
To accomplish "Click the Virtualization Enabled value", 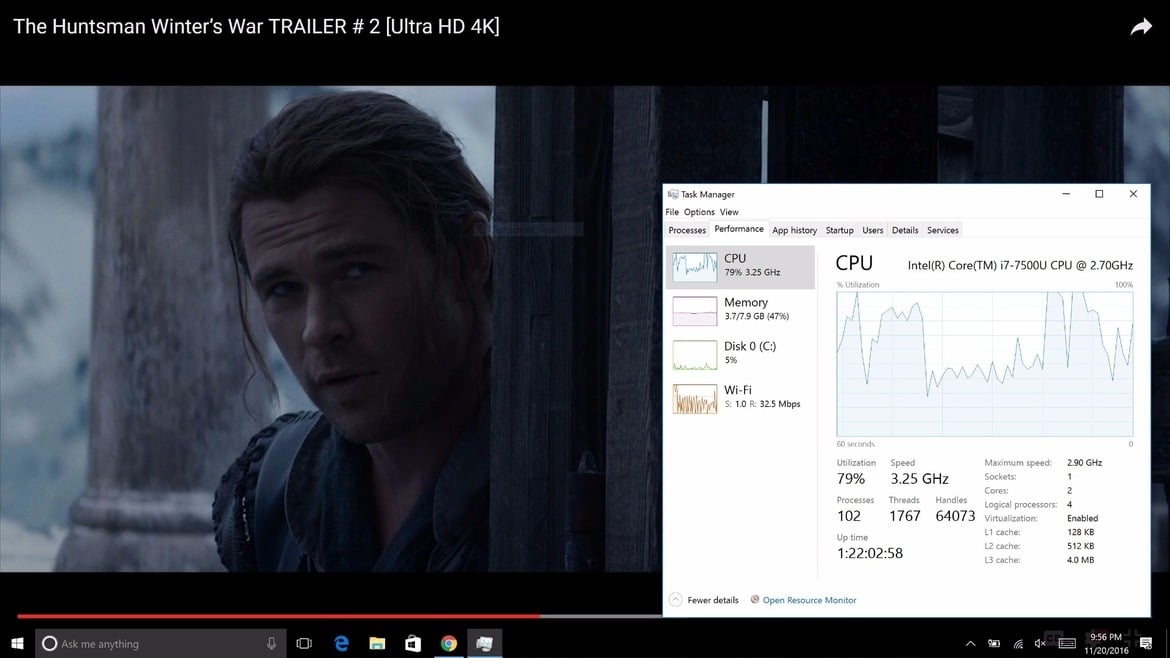I will [x=1082, y=518].
